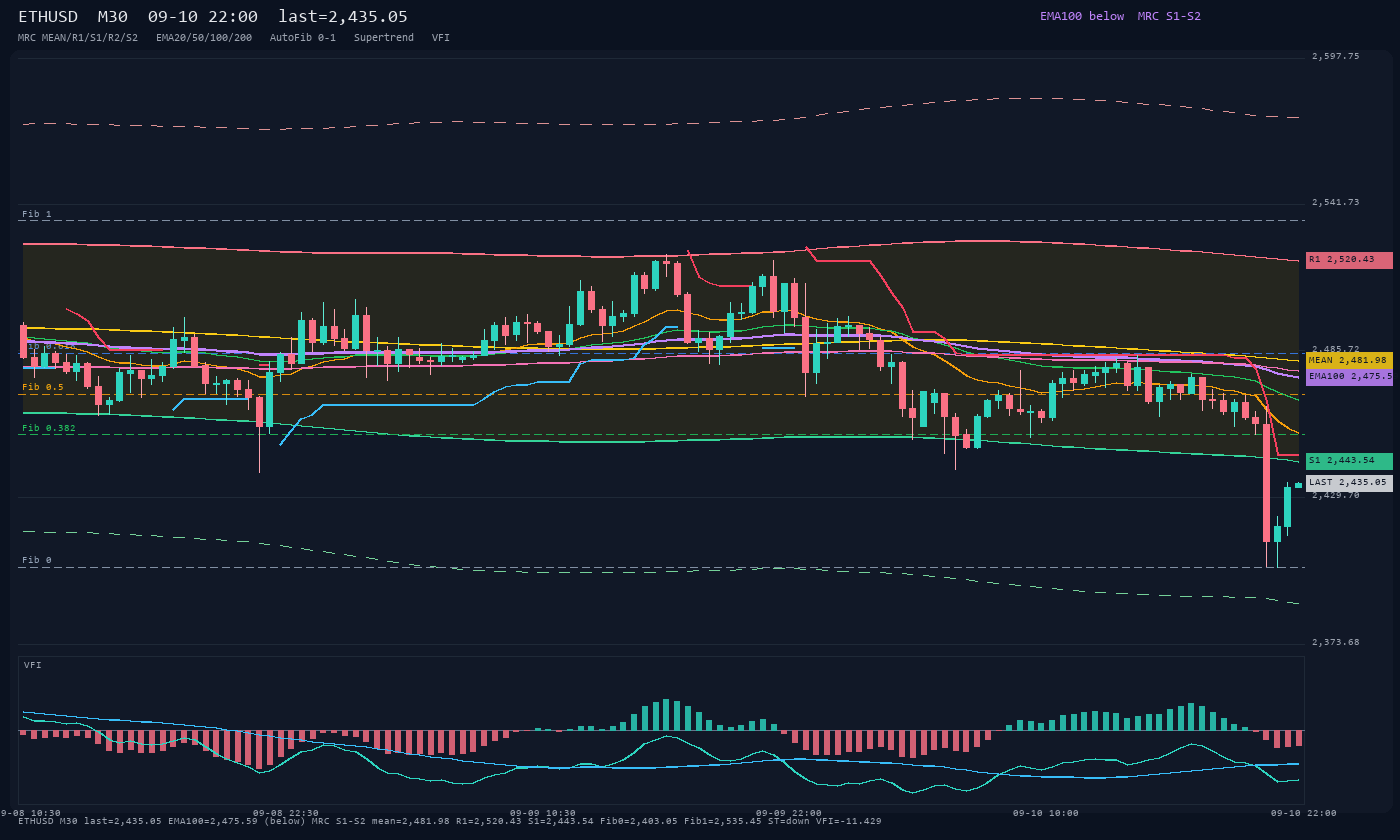Click the Supertrend indicator label

[x=384, y=38]
